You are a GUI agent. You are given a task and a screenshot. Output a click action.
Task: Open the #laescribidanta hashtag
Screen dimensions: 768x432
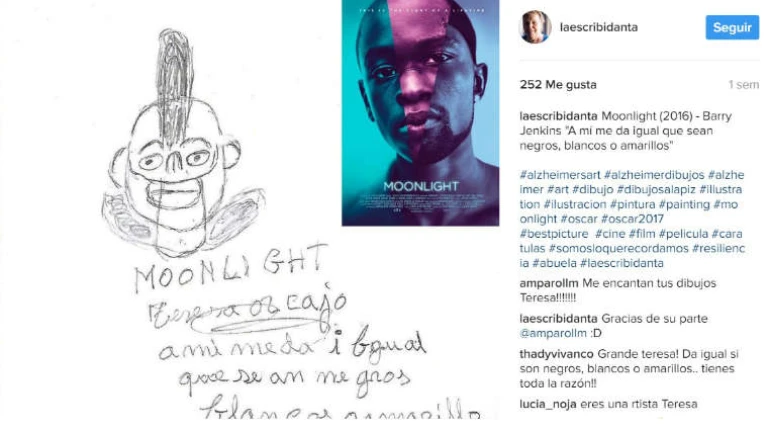pos(622,263)
